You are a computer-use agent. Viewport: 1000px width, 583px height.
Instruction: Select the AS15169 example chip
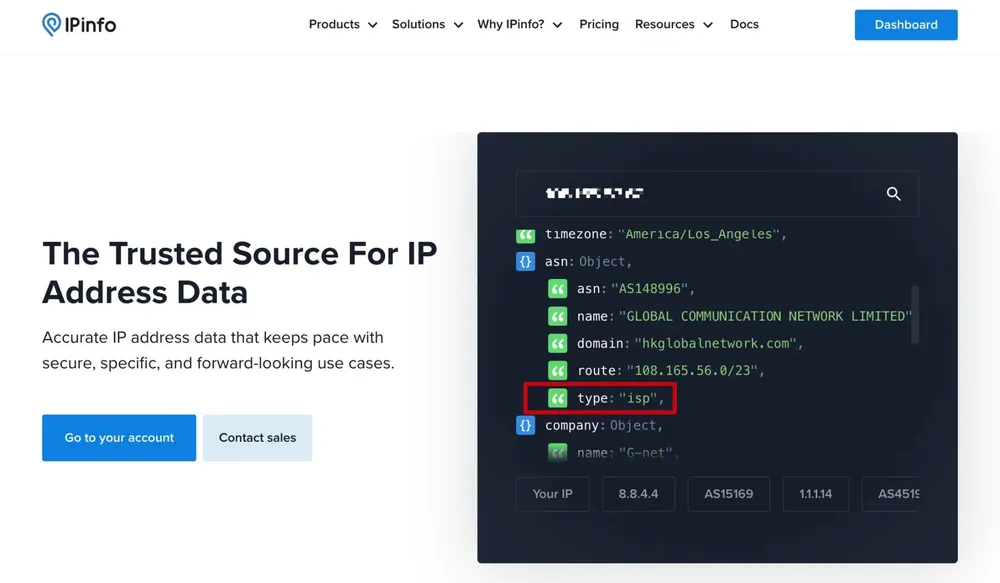[728, 494]
